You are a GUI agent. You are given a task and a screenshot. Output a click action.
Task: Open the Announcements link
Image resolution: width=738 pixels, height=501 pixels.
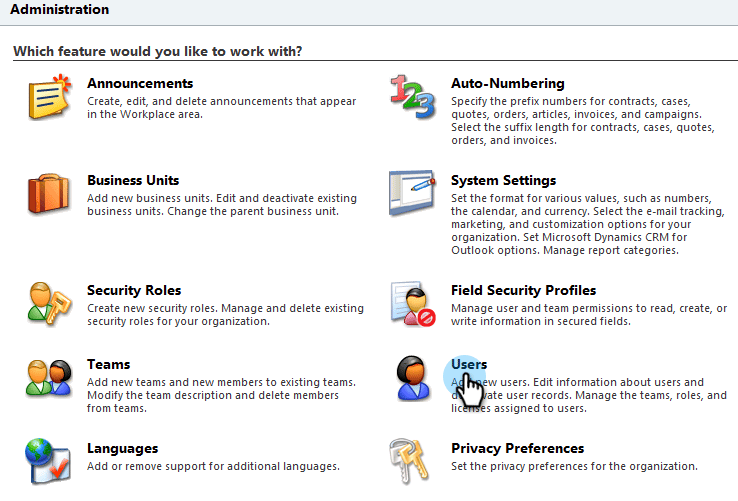point(140,83)
